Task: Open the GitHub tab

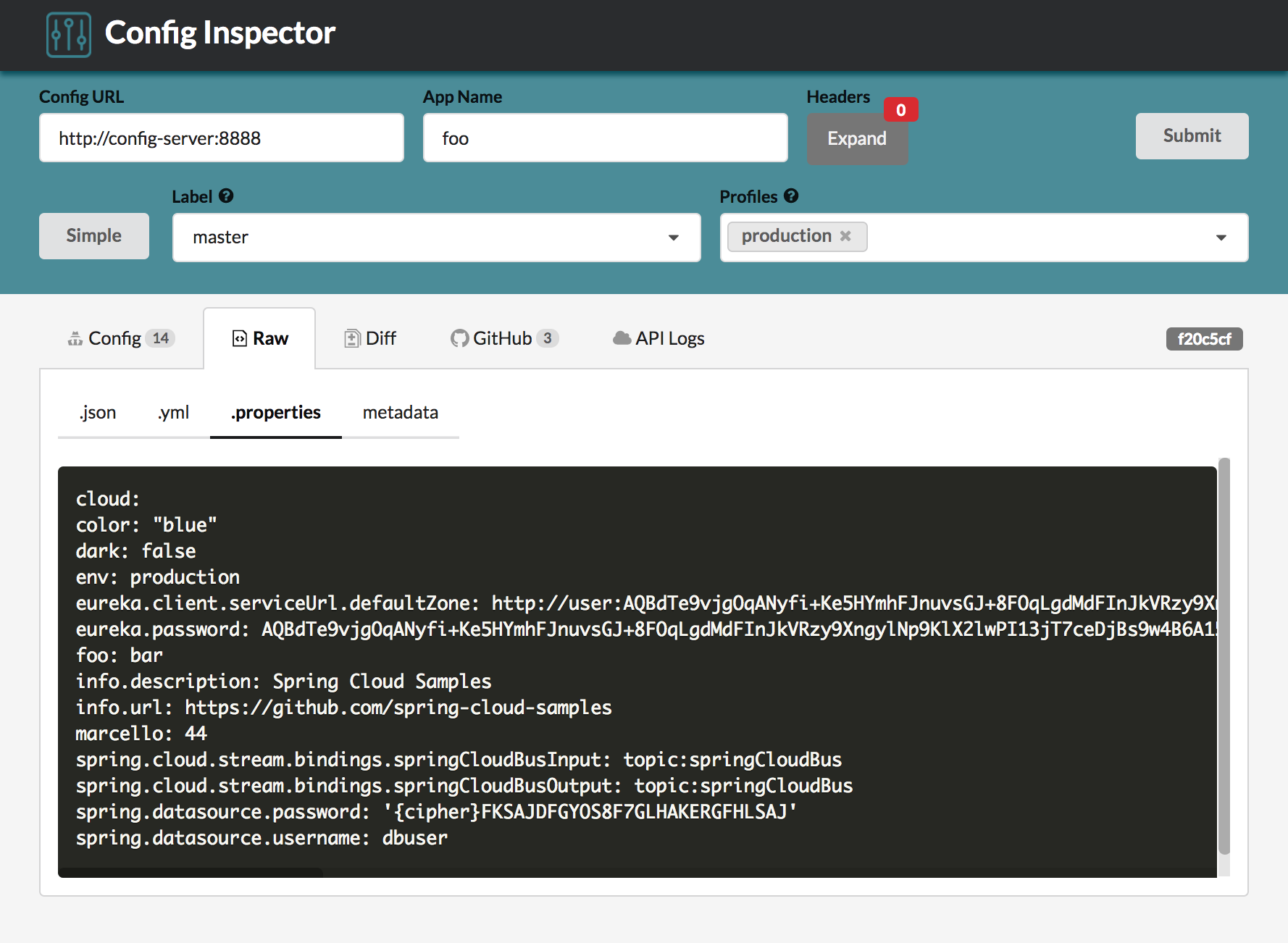Action: pos(504,338)
